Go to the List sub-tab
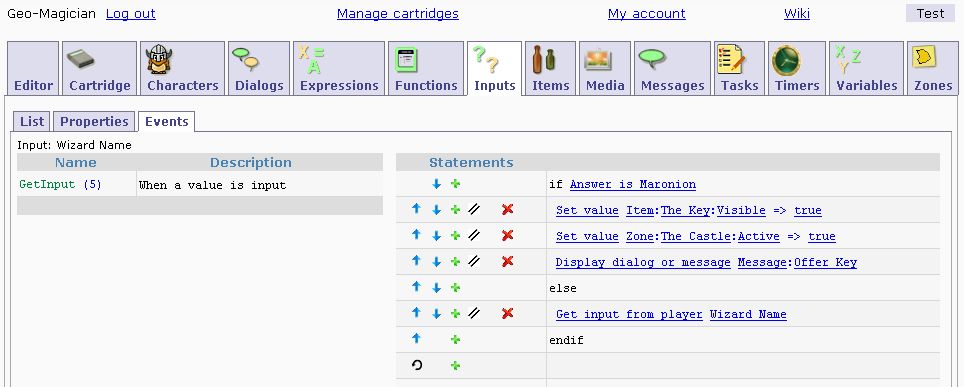964x387 pixels. point(32,121)
